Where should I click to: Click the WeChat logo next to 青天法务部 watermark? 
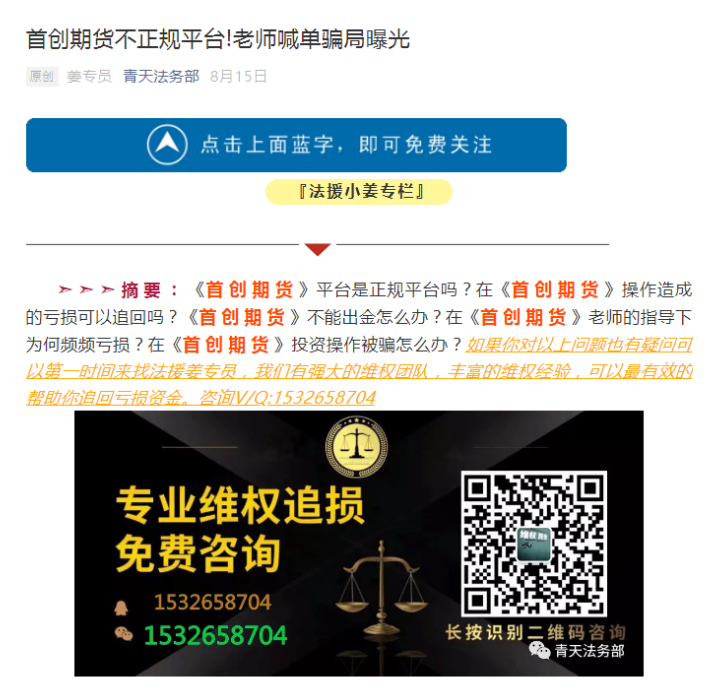tap(540, 650)
